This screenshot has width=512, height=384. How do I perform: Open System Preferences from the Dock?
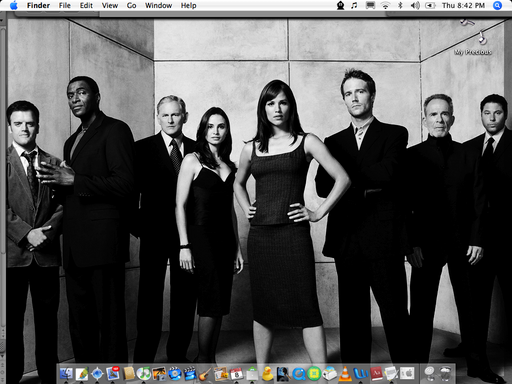click(x=407, y=373)
